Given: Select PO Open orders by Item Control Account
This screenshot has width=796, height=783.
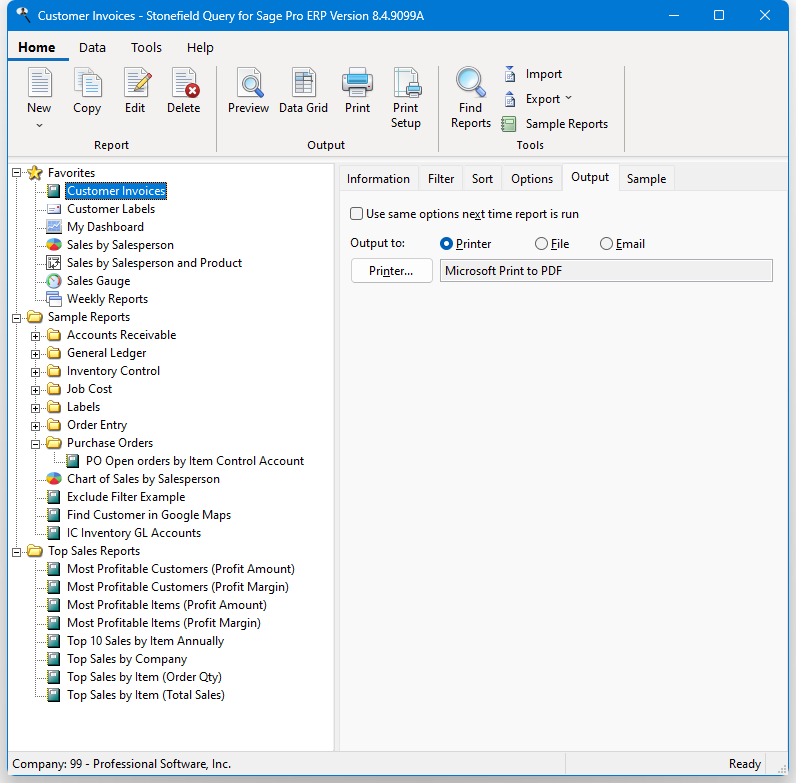Looking at the screenshot, I should pos(195,461).
